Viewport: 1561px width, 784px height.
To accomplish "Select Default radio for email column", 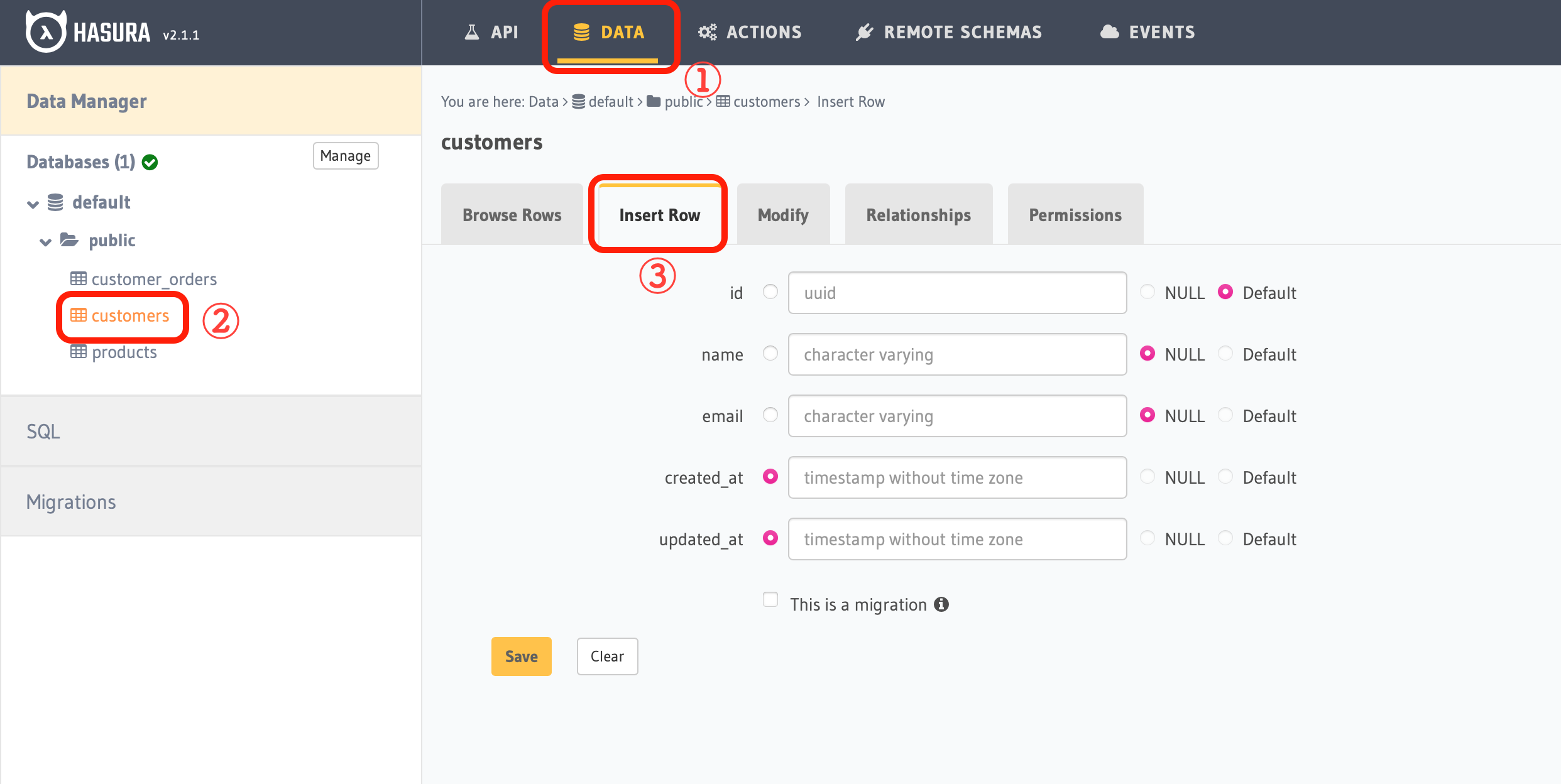I will coord(1225,415).
